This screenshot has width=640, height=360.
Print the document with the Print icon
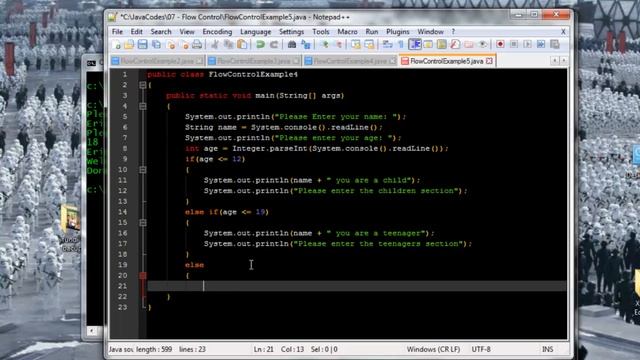(x=197, y=44)
